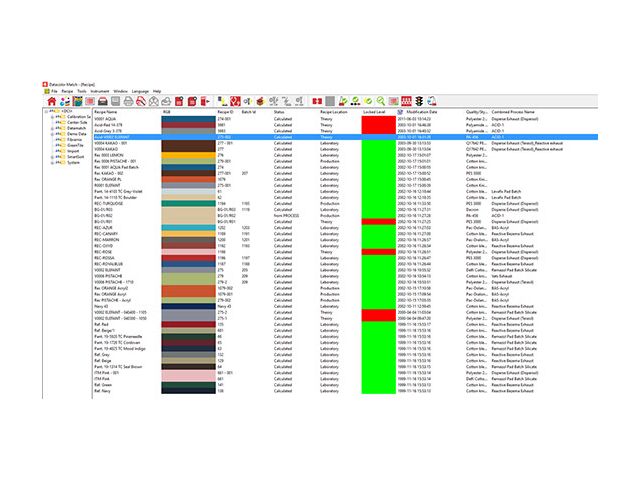Click the Datamatch folder icon in tree
The width and height of the screenshot is (640, 480).
tap(62, 128)
